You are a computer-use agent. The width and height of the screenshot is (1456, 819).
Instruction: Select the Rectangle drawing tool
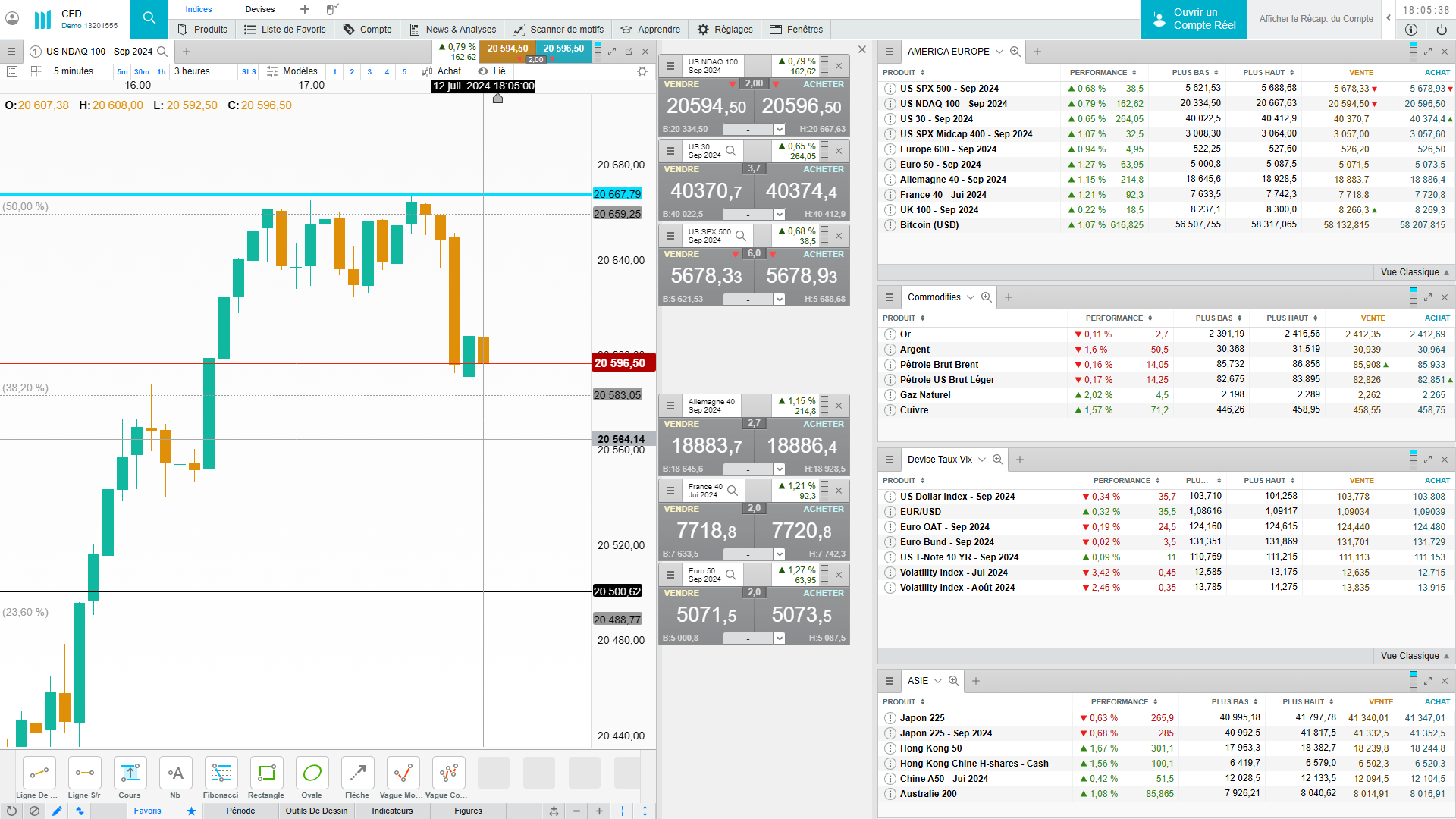pos(266,773)
